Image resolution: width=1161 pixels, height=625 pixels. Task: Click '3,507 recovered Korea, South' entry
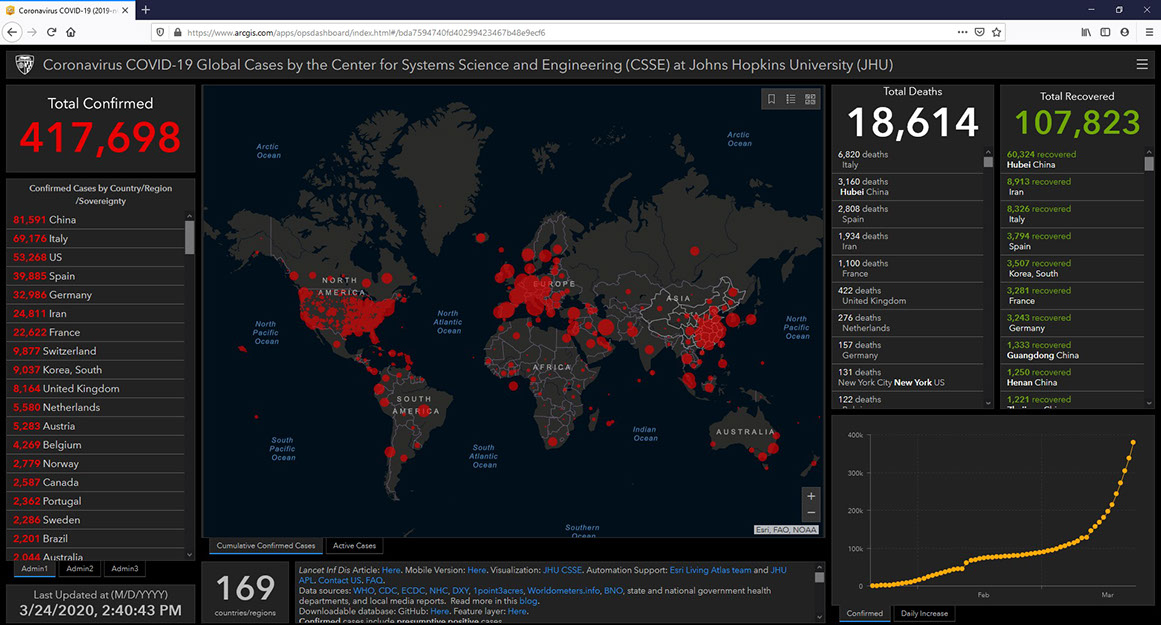coord(1072,269)
